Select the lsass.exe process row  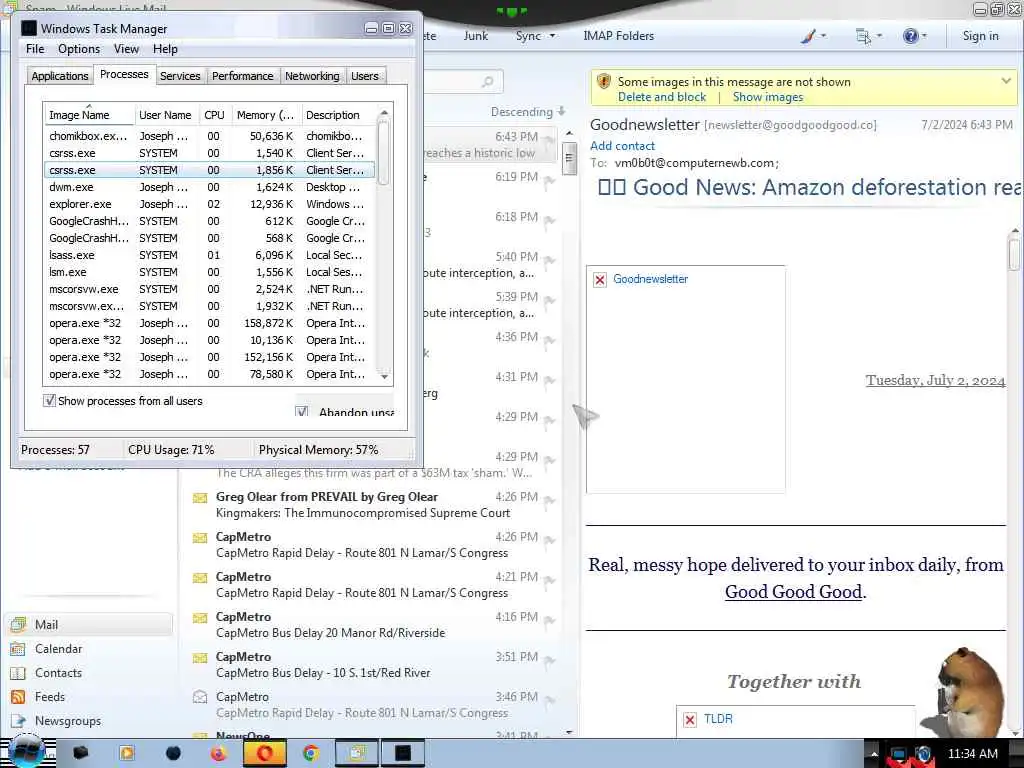209,255
